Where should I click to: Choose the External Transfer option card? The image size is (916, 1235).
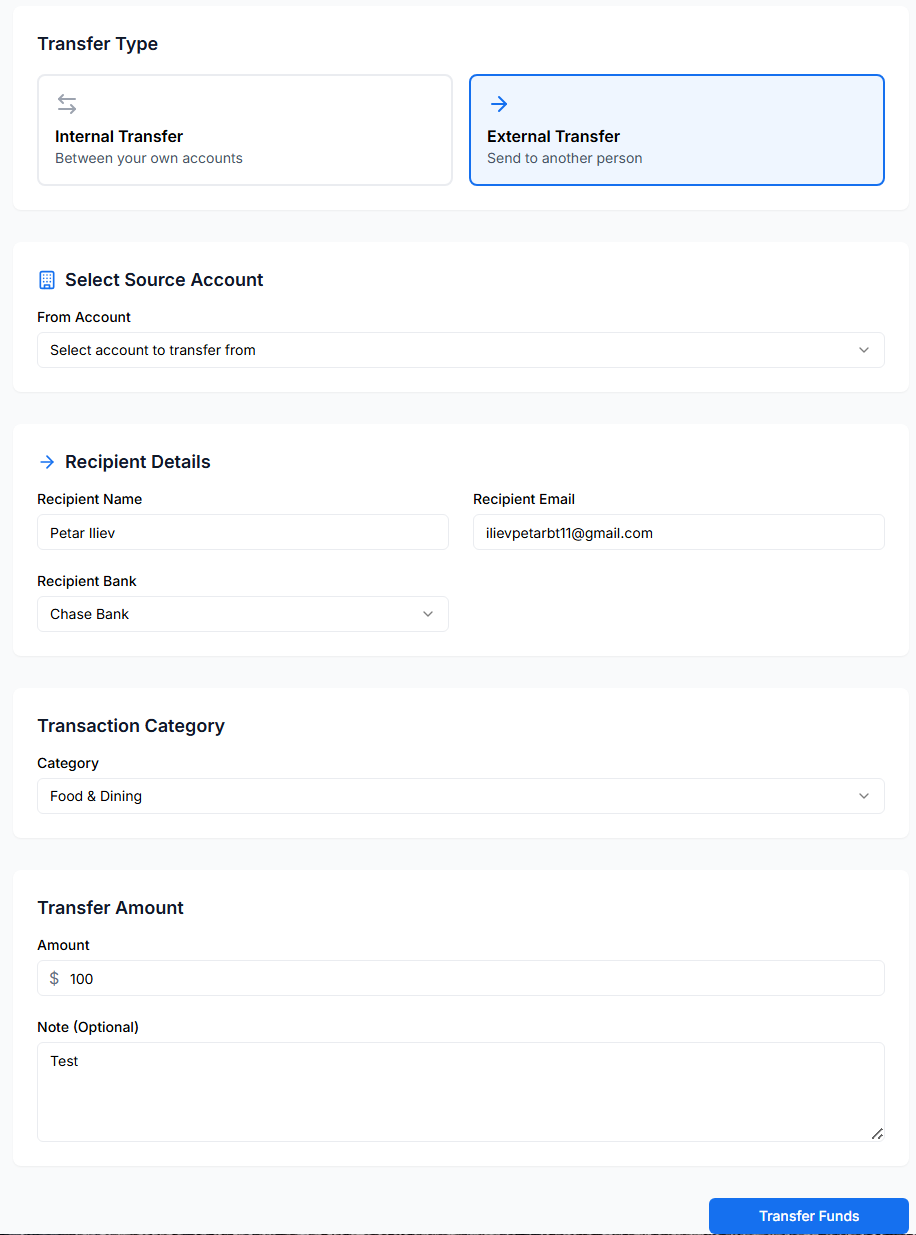pos(677,130)
